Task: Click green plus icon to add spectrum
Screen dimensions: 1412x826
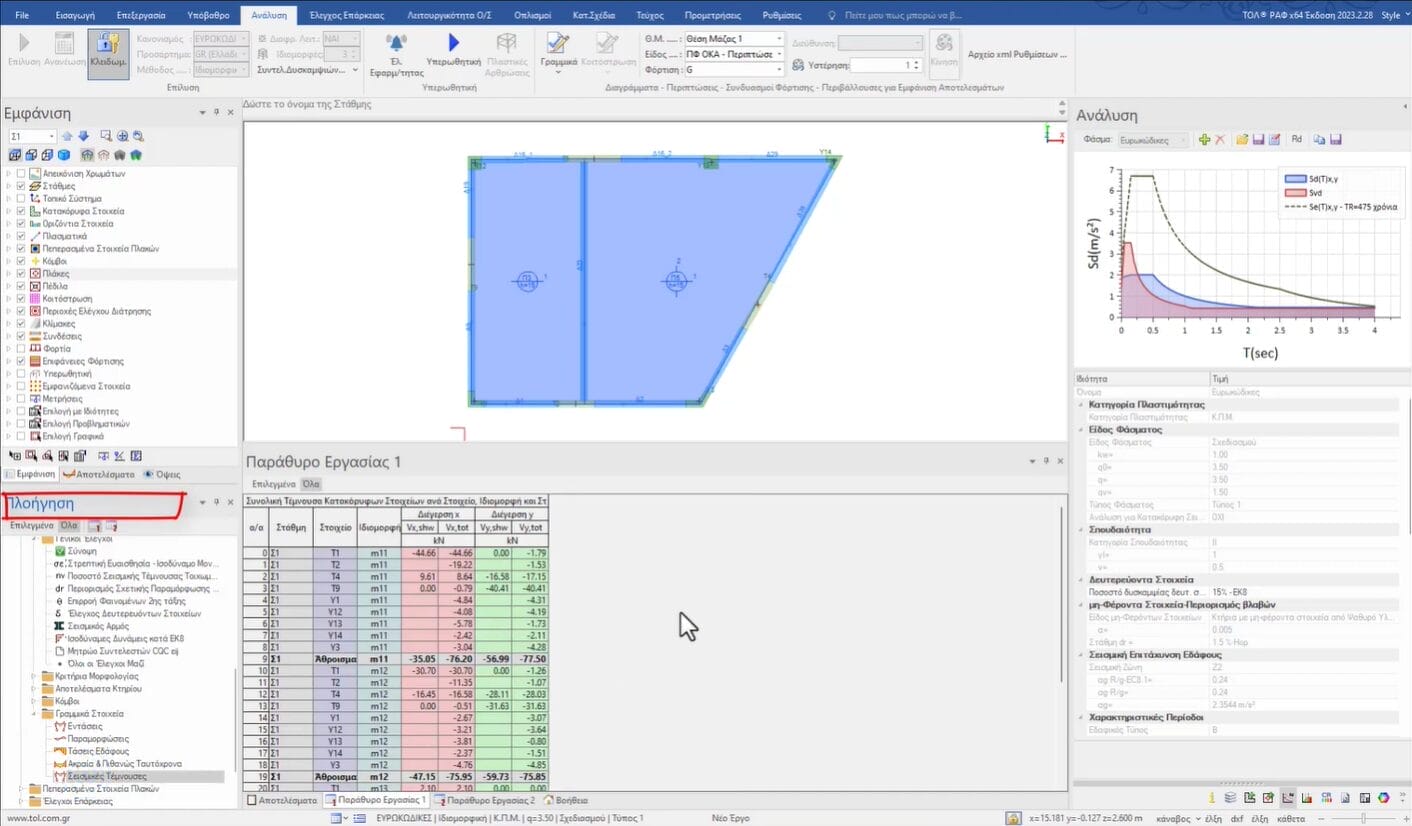Action: tap(1204, 141)
